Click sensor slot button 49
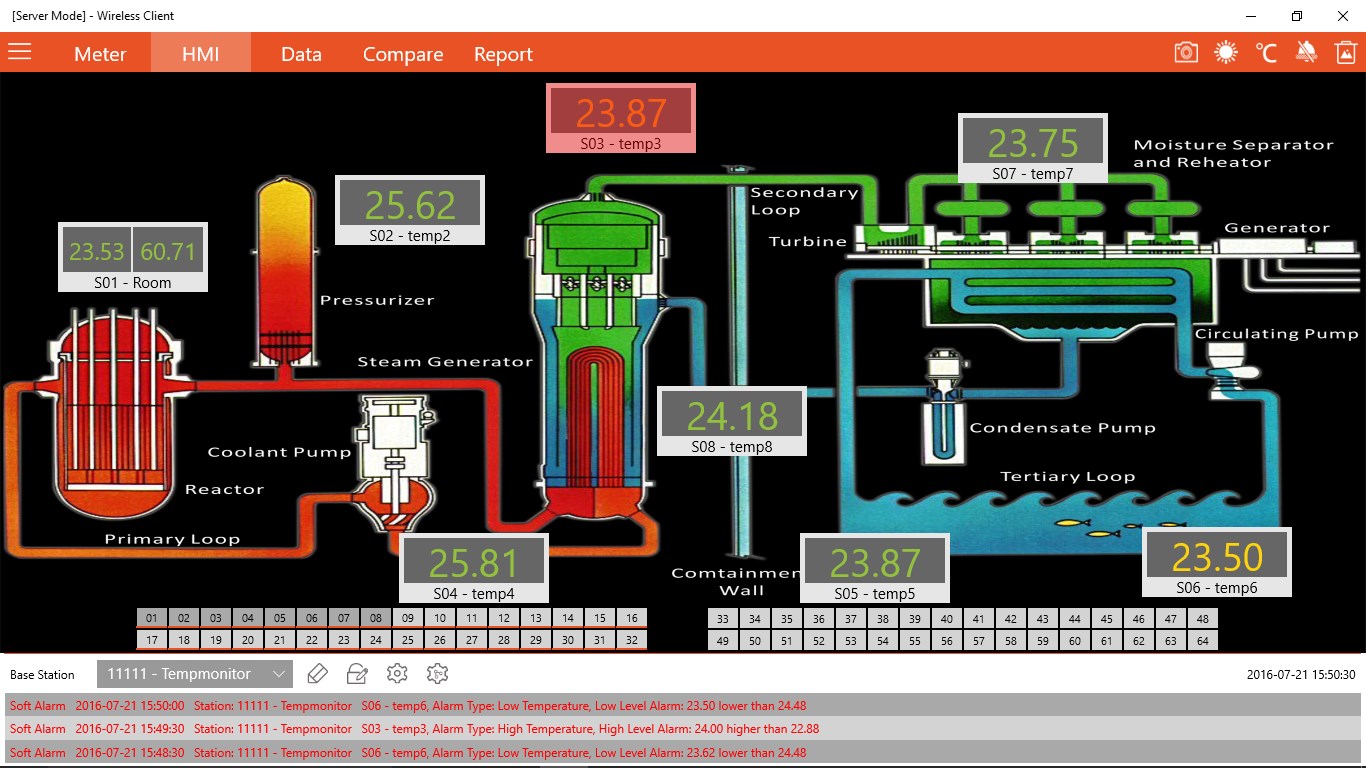 (723, 641)
